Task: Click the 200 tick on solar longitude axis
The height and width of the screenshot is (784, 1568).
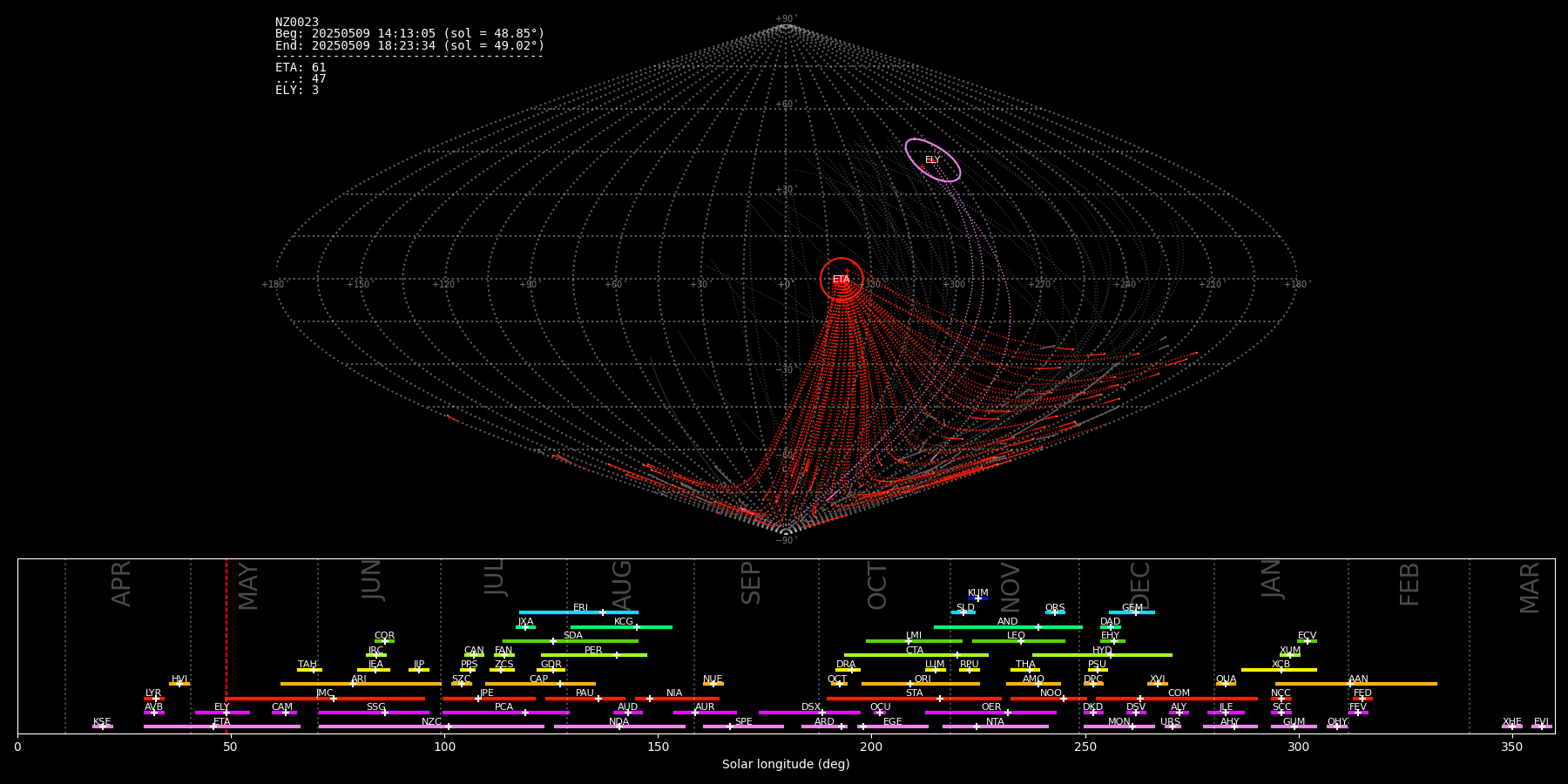Action: tap(871, 747)
